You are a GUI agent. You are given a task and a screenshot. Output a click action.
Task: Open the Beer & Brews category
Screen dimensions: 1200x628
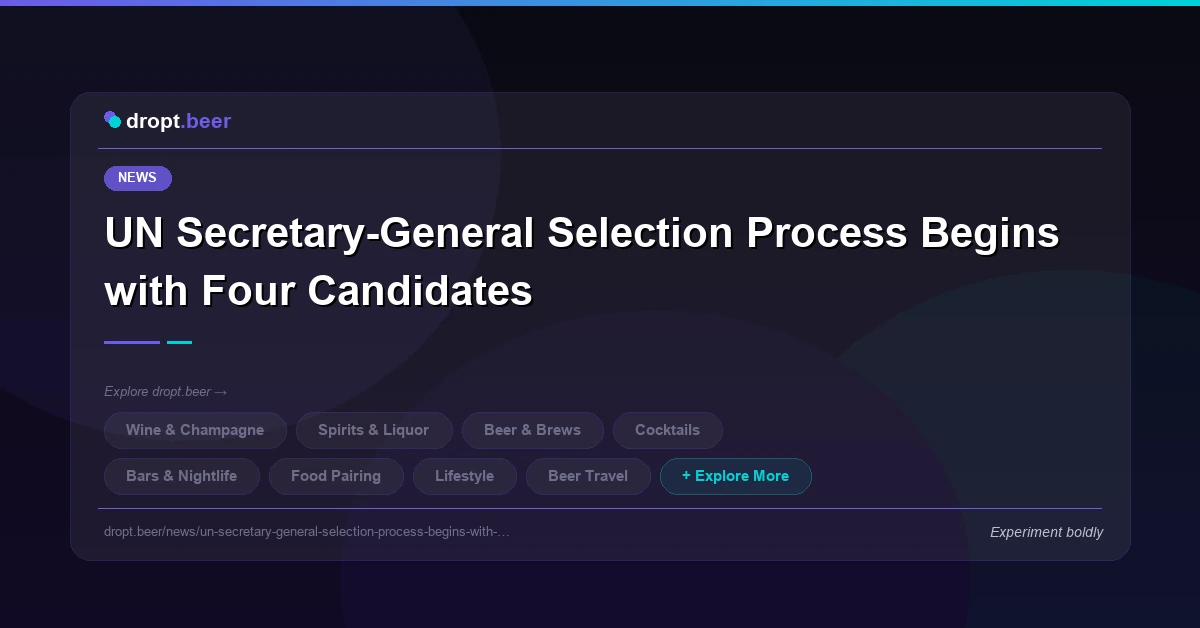(x=532, y=430)
